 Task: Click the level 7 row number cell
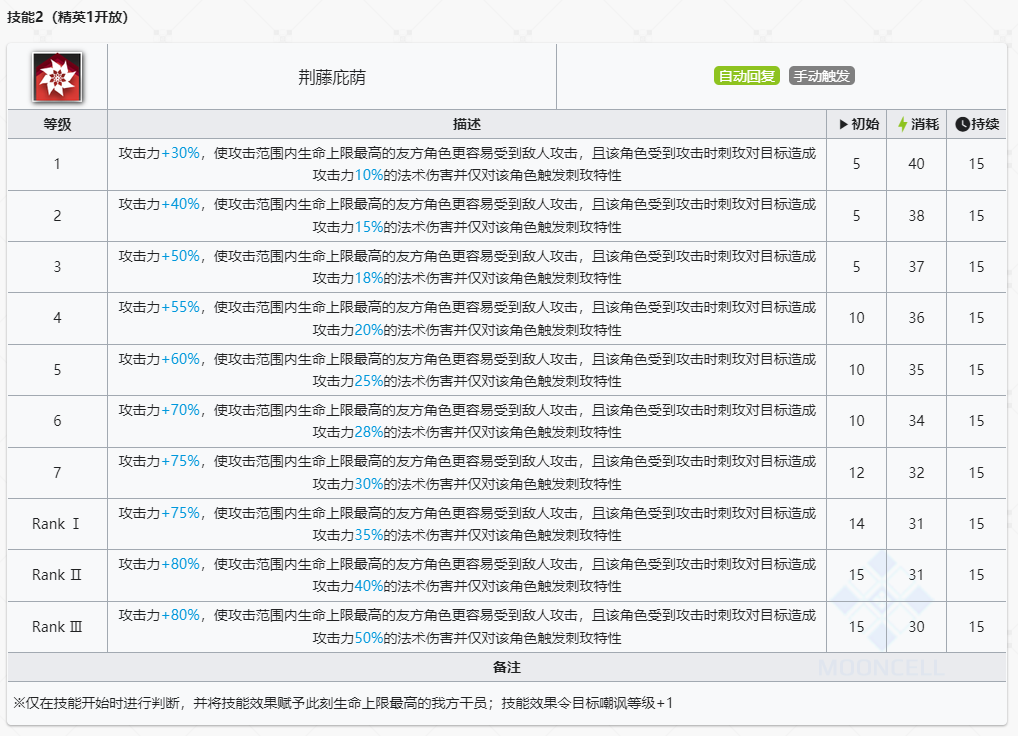(57, 472)
